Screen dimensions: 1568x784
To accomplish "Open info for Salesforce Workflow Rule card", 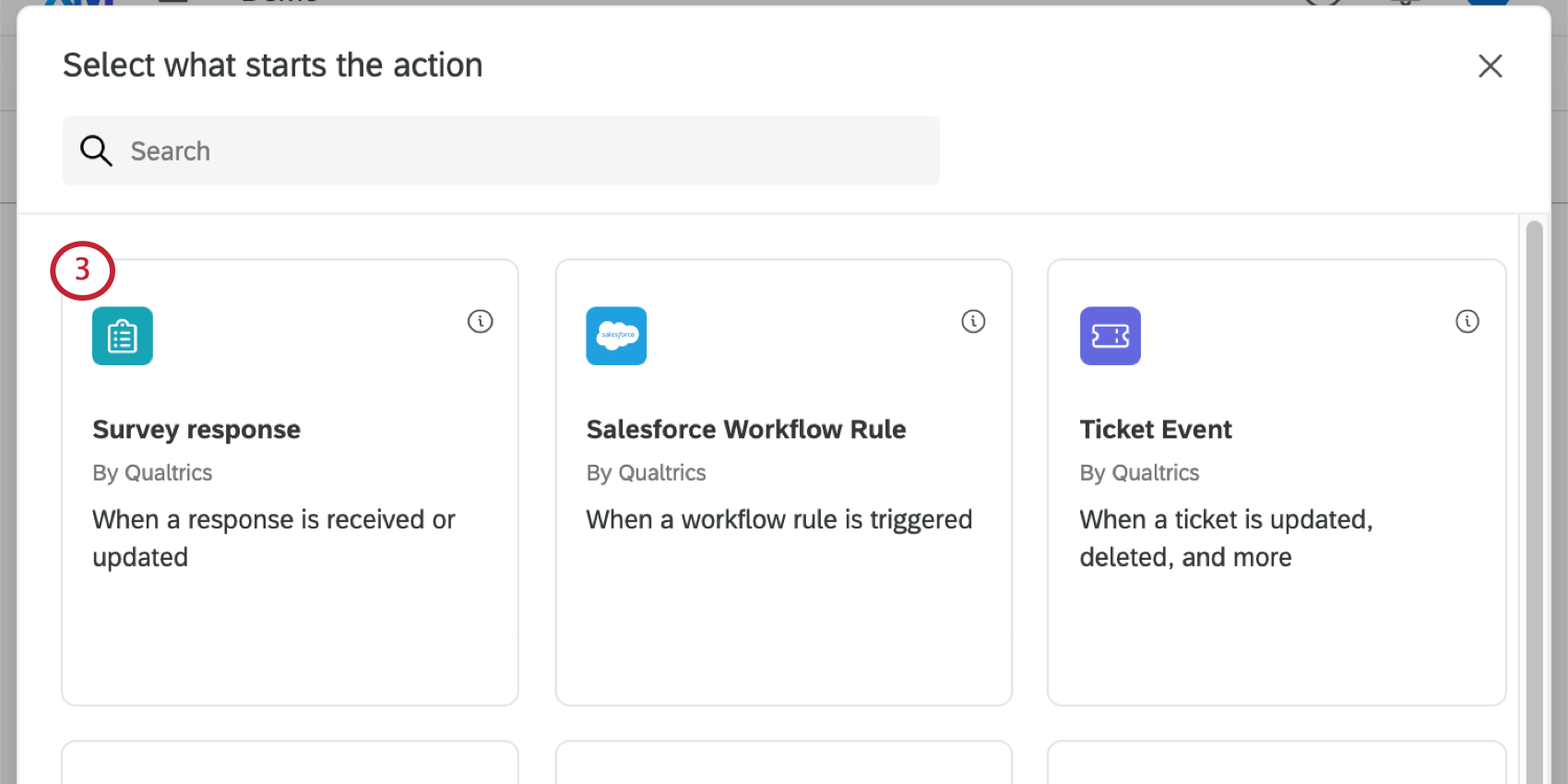I will point(974,321).
